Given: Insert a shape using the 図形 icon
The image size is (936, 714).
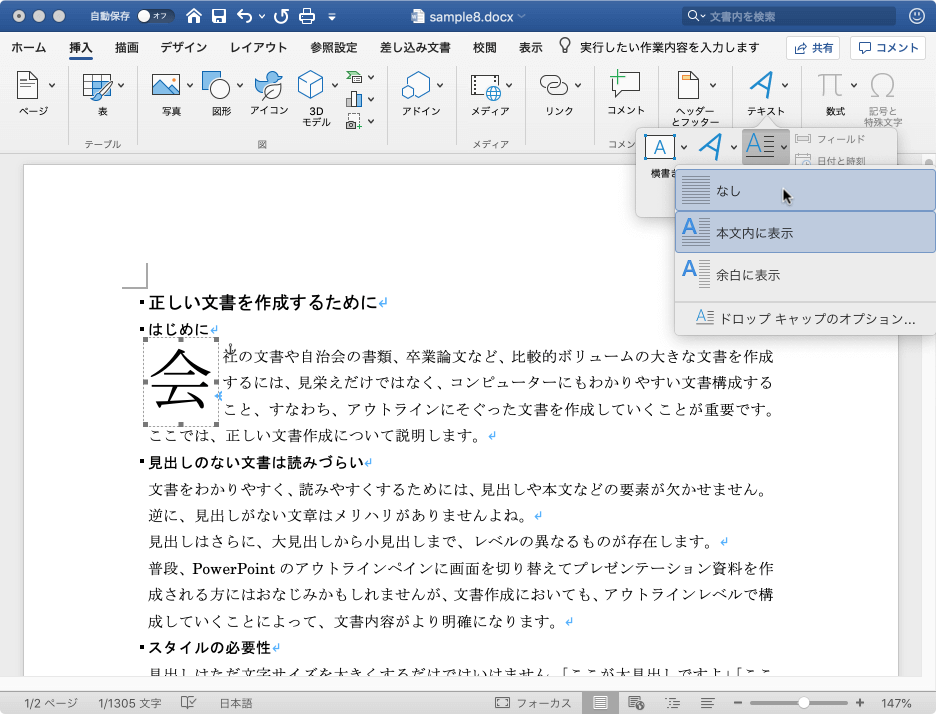Looking at the screenshot, I should (215, 85).
